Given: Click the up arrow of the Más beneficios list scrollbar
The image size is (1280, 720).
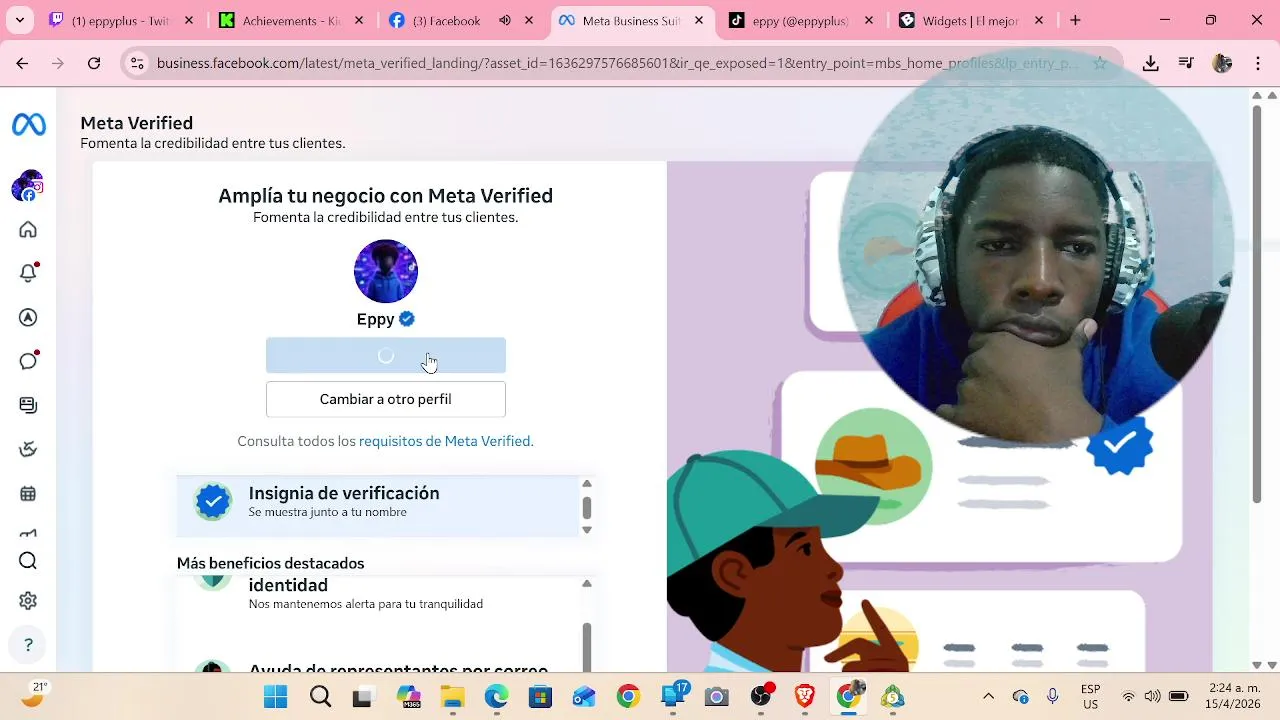Looking at the screenshot, I should click(x=587, y=583).
